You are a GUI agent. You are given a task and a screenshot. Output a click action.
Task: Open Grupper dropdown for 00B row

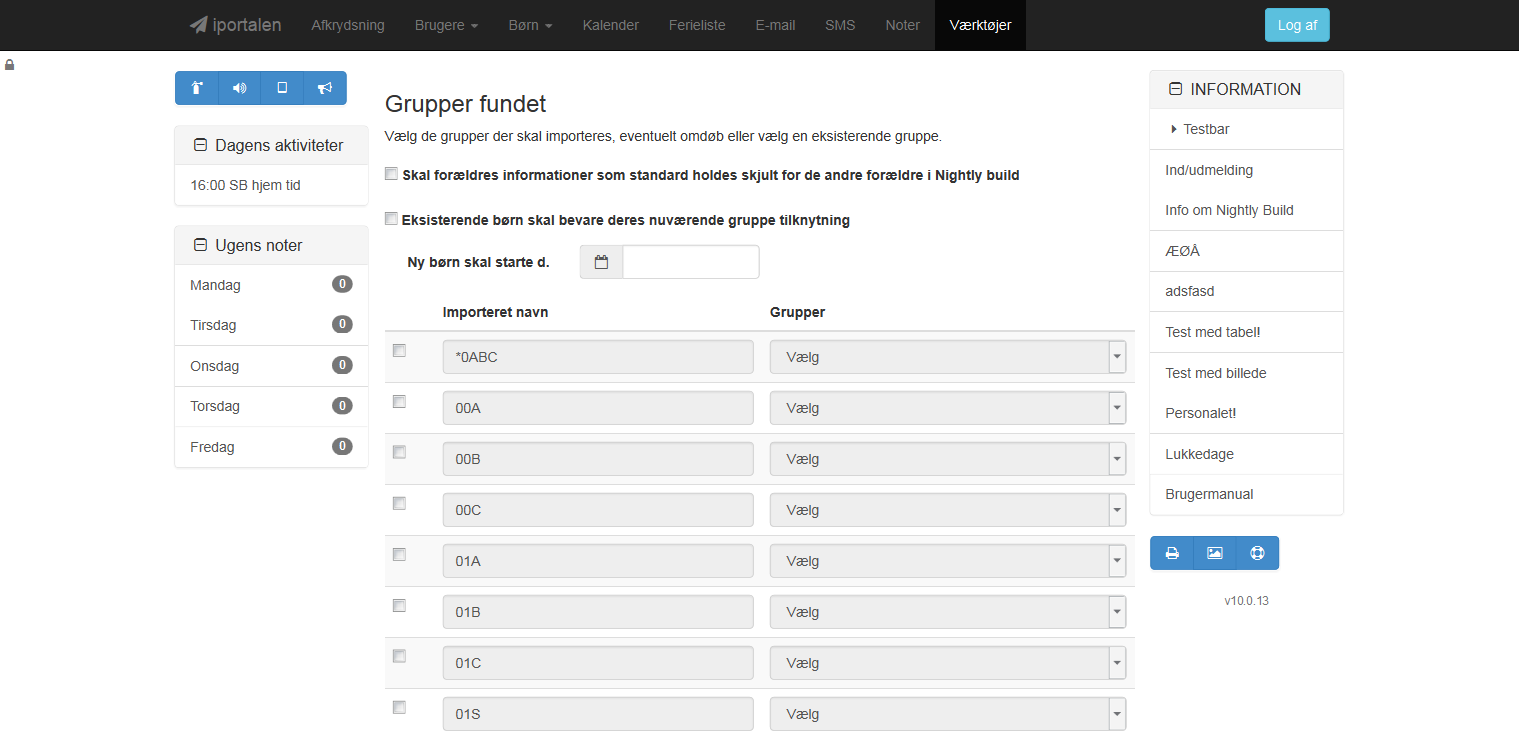click(948, 459)
